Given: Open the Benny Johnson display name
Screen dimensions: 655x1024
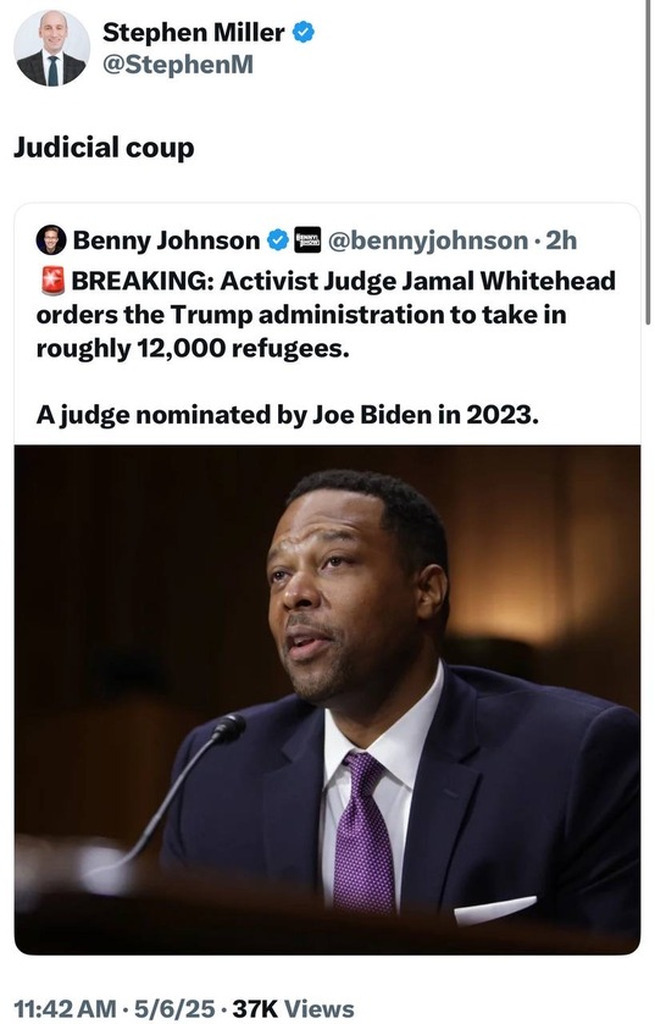Looking at the screenshot, I should 165,240.
